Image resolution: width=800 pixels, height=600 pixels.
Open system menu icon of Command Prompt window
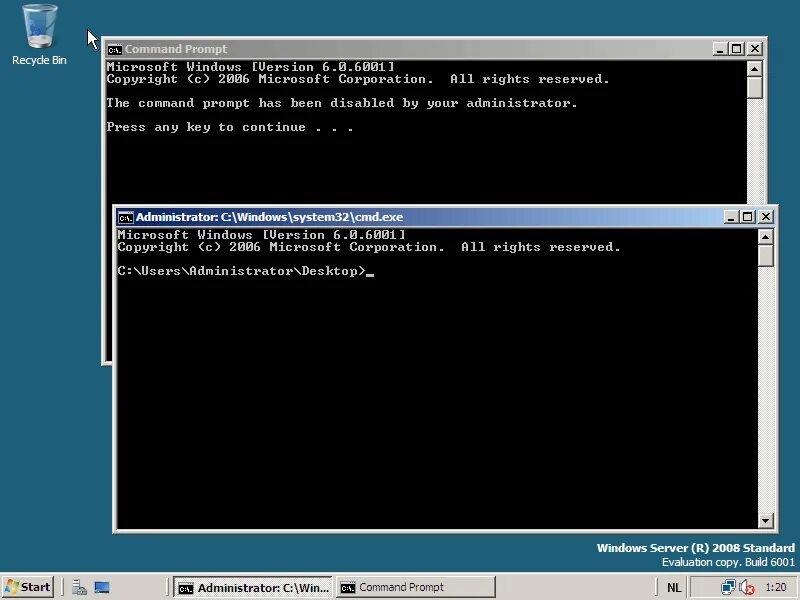point(115,49)
